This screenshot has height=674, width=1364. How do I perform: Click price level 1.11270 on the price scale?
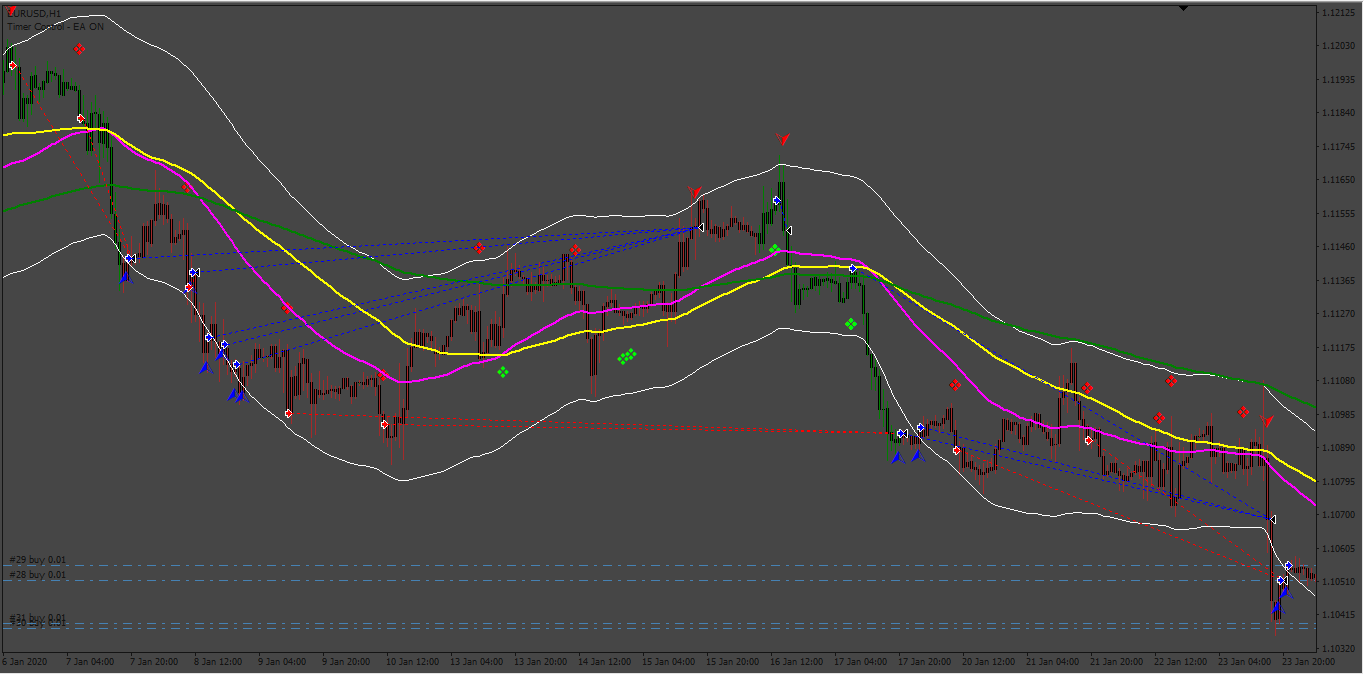pos(1337,314)
